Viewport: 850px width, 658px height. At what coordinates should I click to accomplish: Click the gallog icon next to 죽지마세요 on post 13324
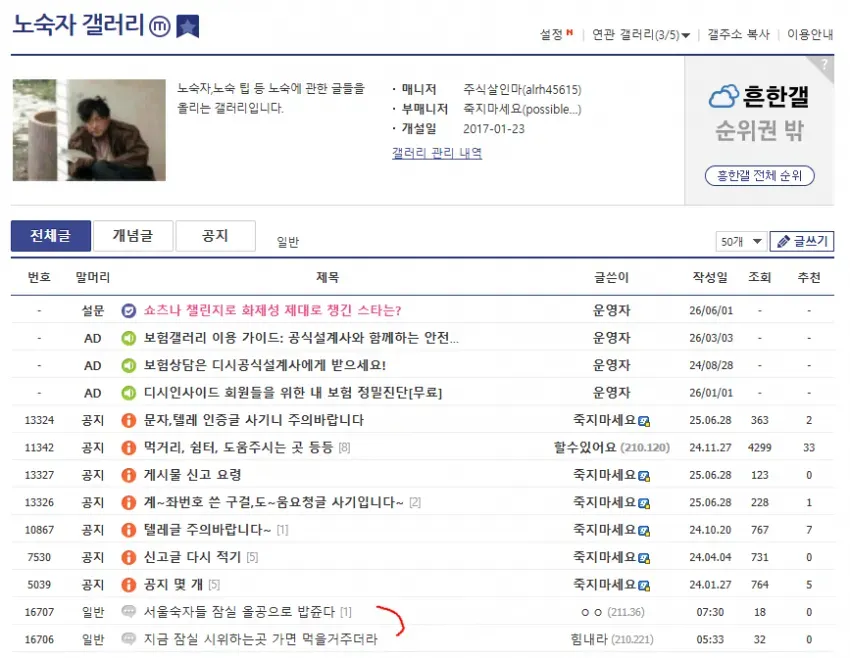pos(644,421)
